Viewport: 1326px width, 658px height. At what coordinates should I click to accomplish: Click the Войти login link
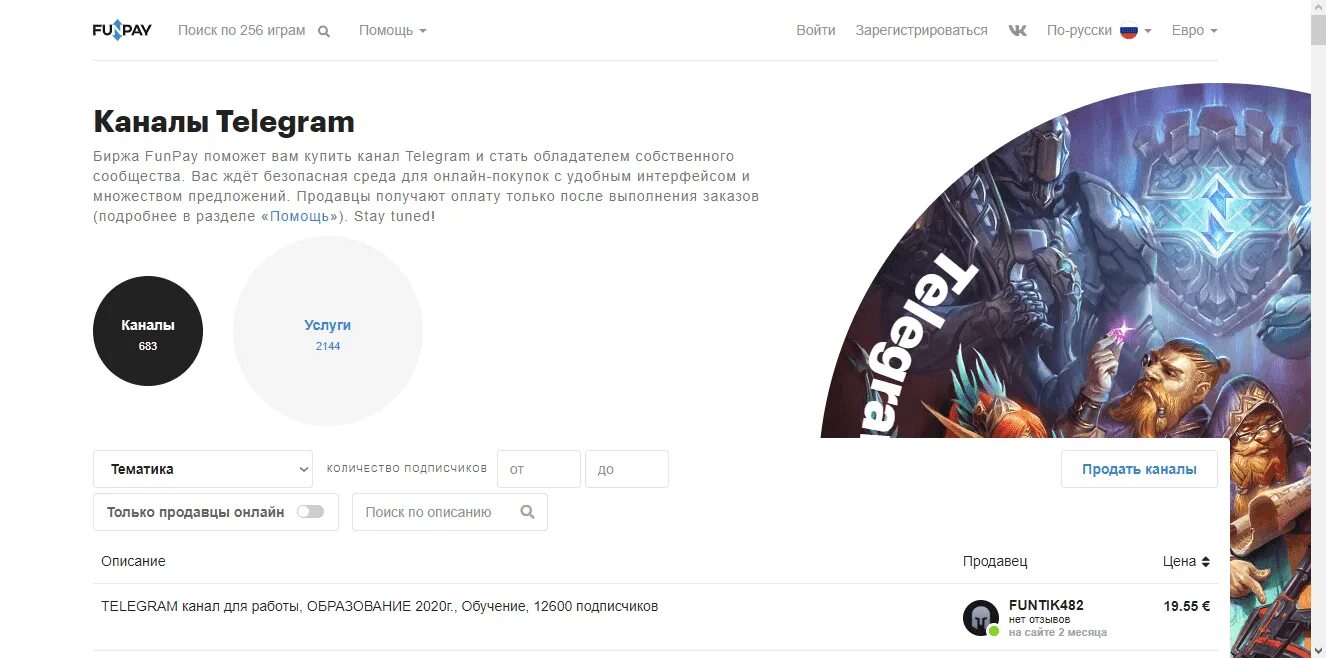coord(816,30)
